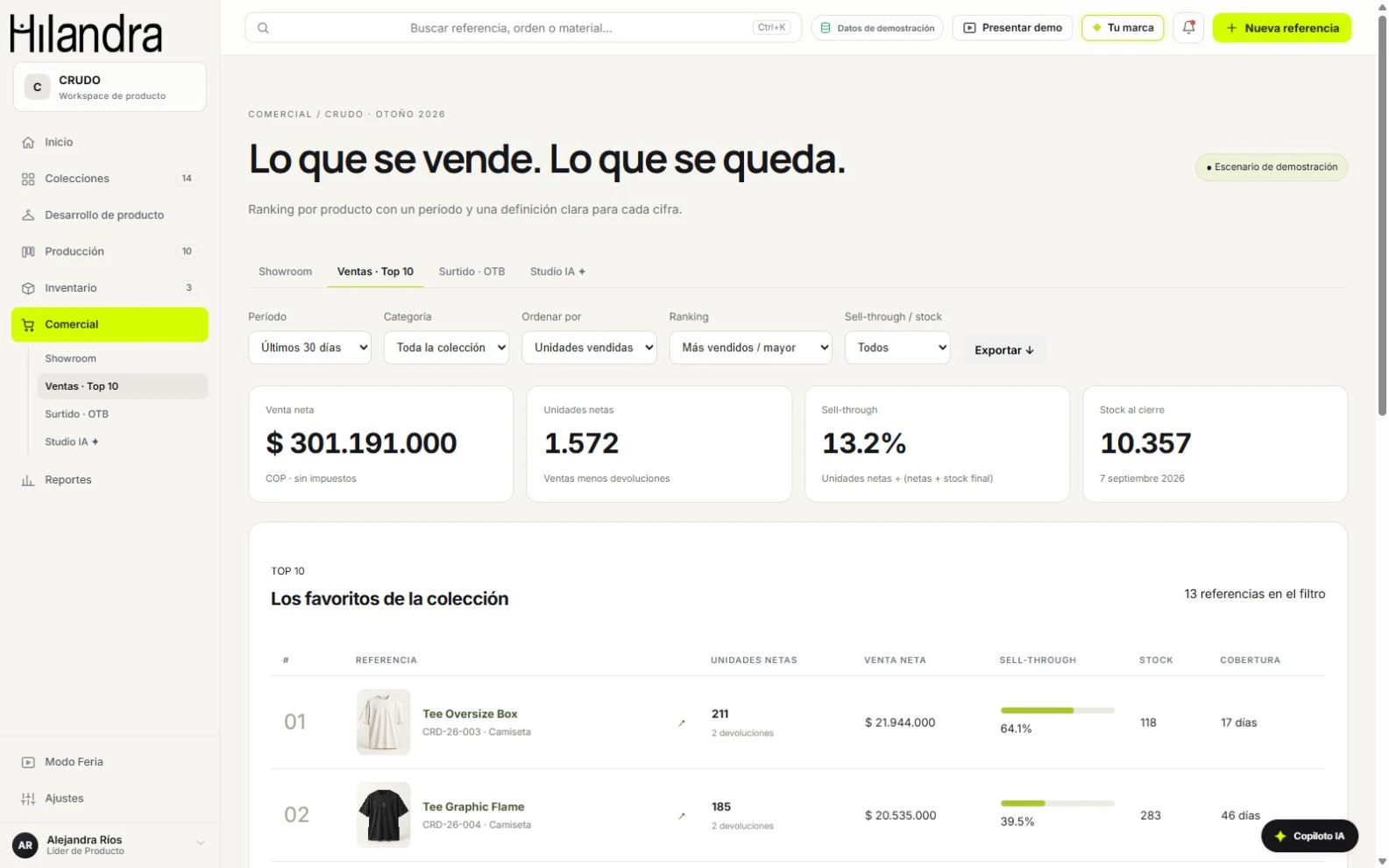Open Inventario box icon
Image resolution: width=1389 pixels, height=868 pixels.
[x=28, y=288]
